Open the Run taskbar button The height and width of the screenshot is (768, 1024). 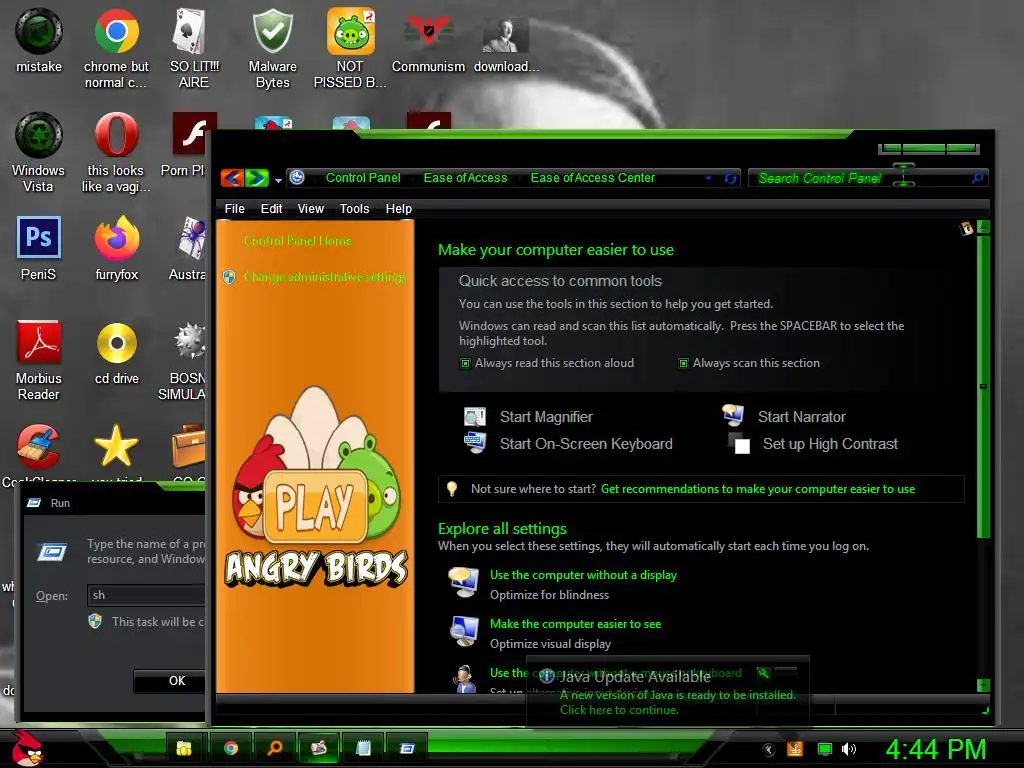407,748
